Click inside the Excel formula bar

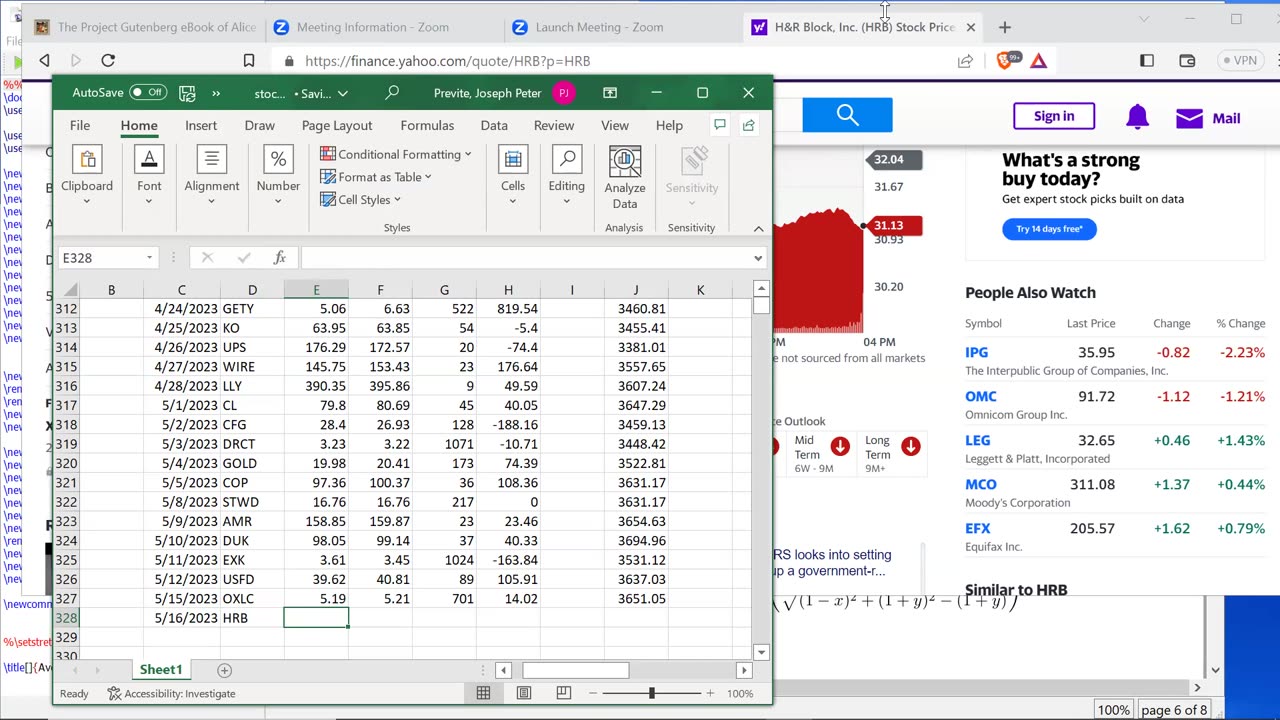(x=525, y=258)
